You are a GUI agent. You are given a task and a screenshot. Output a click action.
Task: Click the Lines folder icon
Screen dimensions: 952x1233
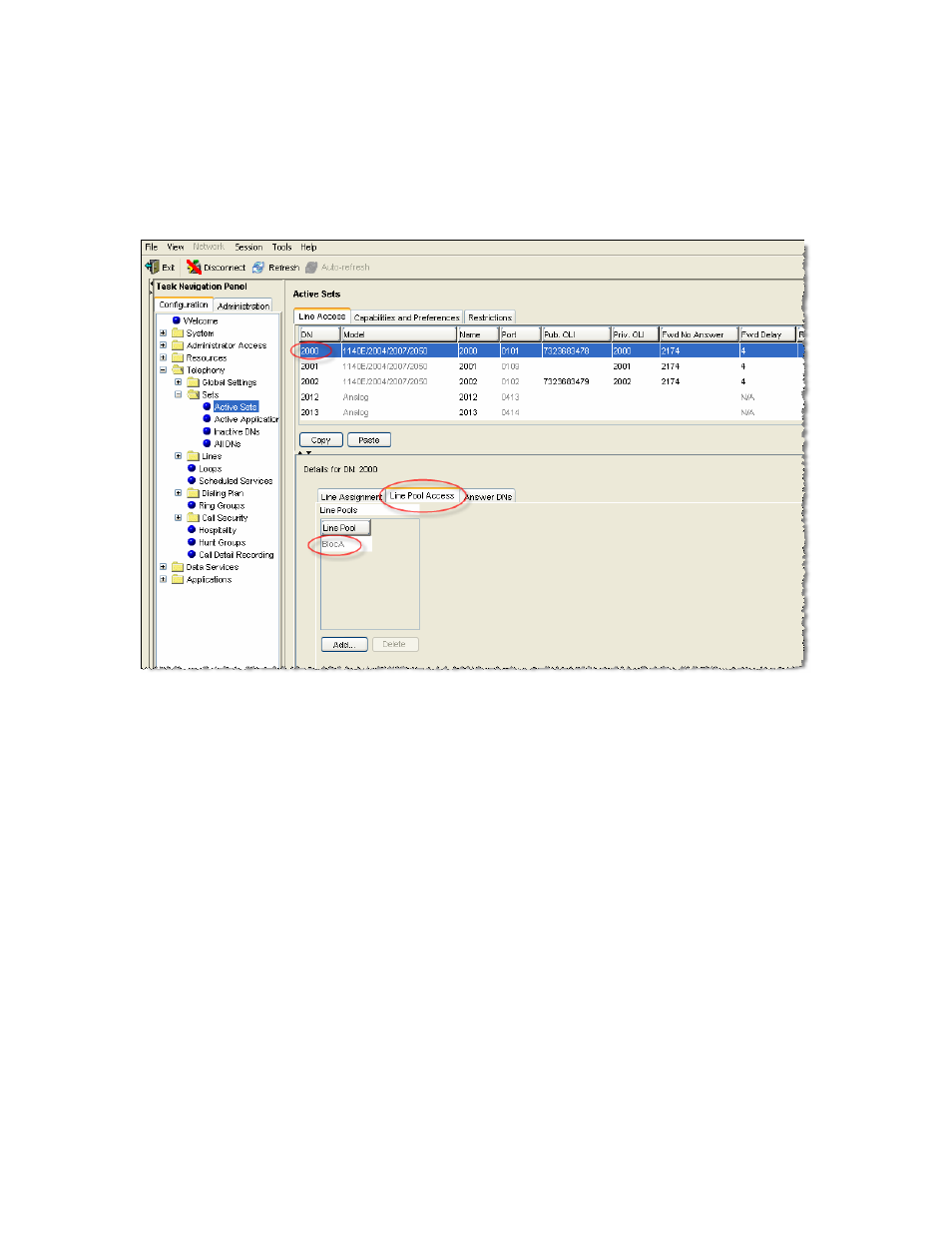click(x=194, y=456)
